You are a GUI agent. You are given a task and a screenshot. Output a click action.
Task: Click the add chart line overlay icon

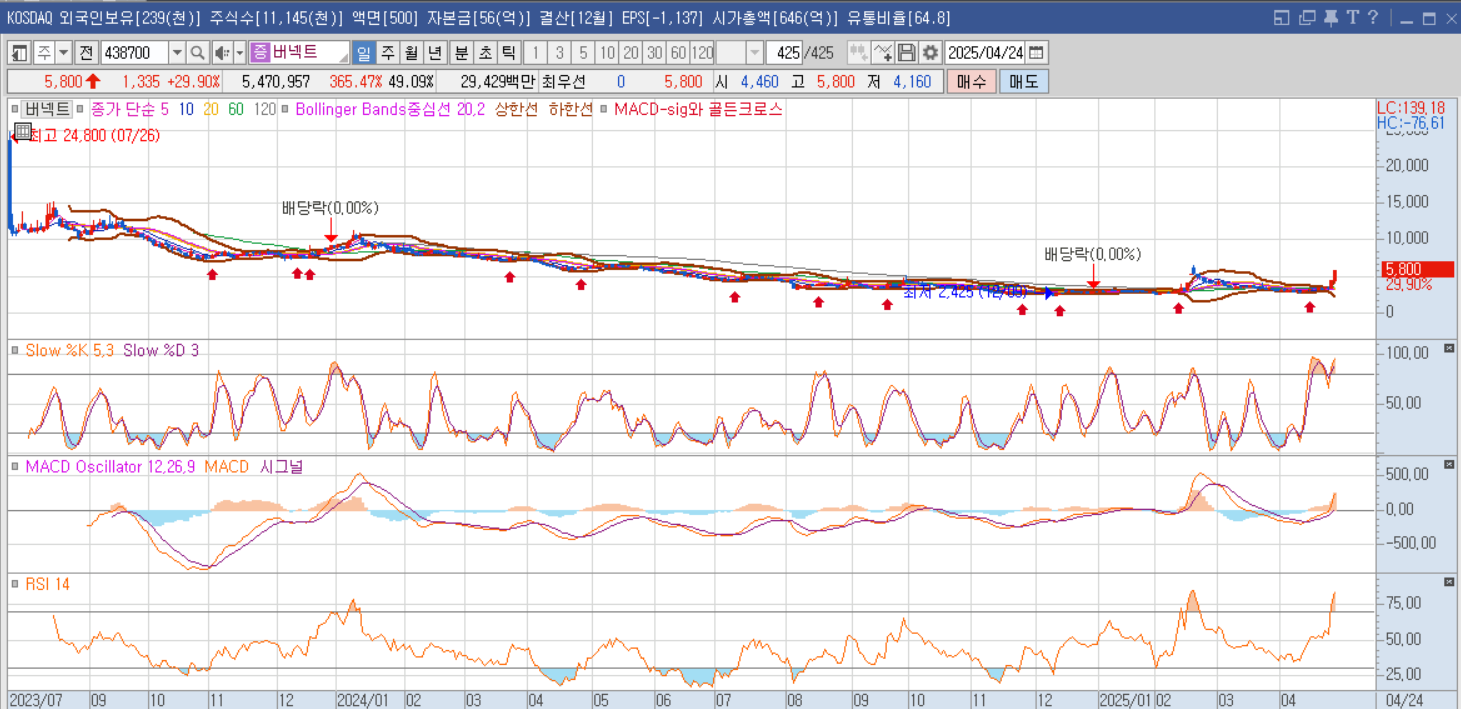tap(882, 53)
